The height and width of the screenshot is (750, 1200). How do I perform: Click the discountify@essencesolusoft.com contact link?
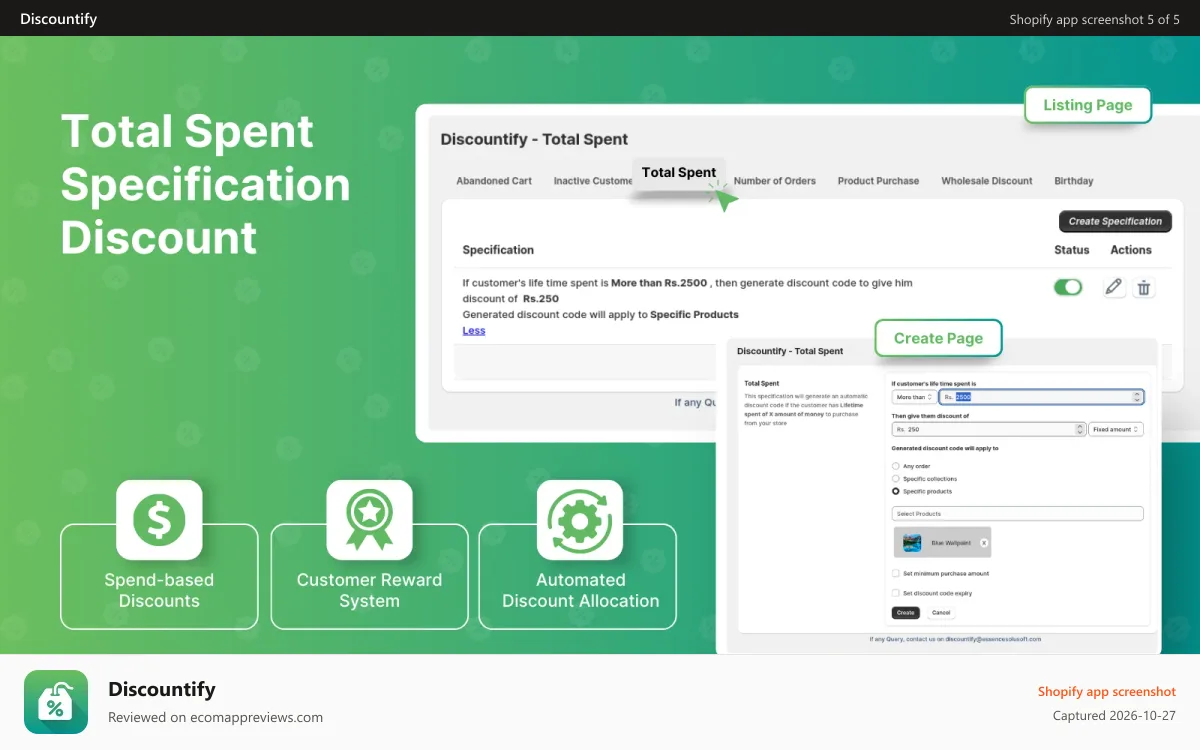click(993, 639)
